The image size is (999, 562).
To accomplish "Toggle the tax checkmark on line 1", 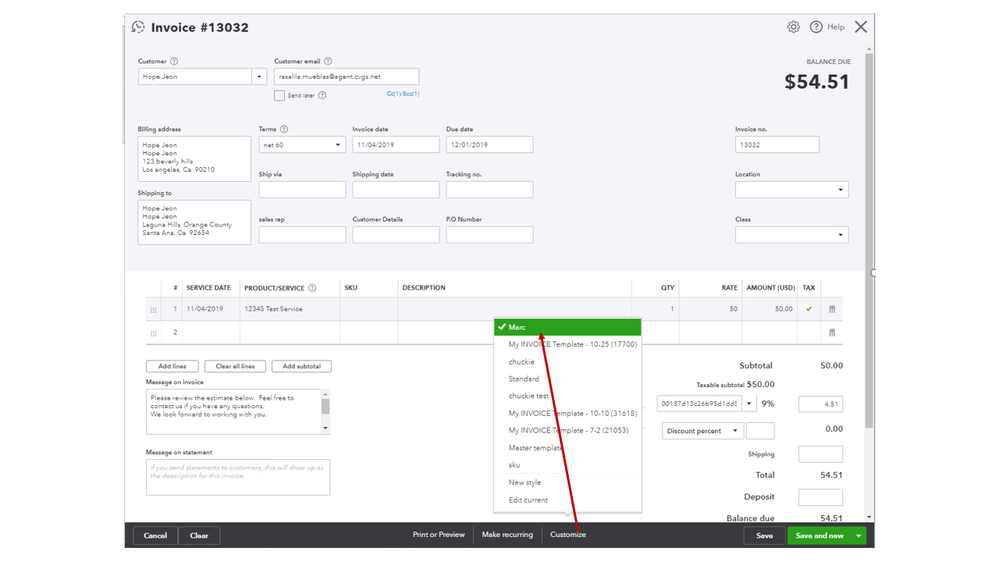I will (809, 309).
